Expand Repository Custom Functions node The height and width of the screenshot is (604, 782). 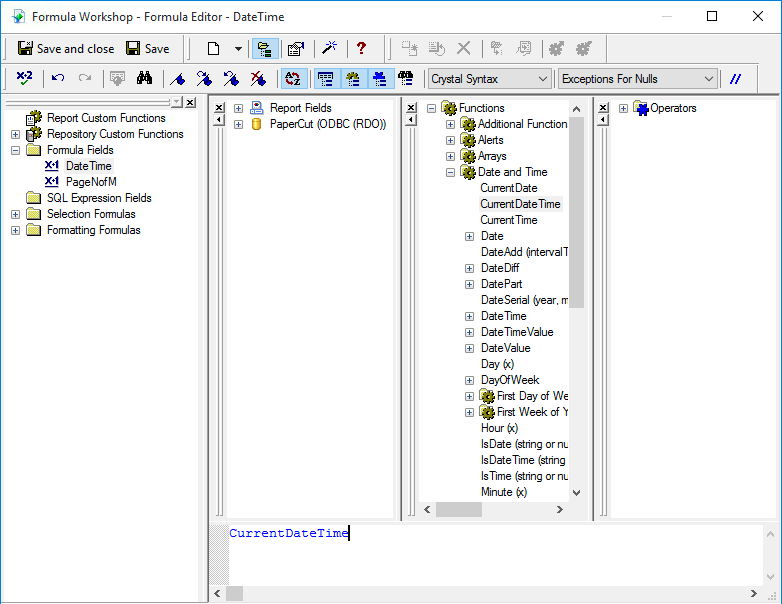point(15,134)
